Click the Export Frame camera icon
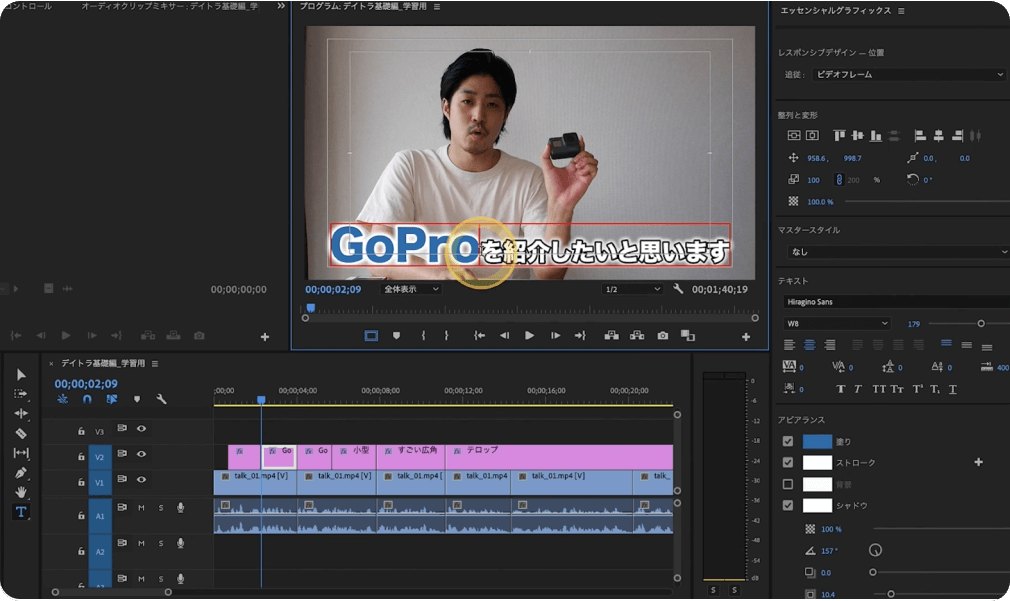 coord(662,336)
